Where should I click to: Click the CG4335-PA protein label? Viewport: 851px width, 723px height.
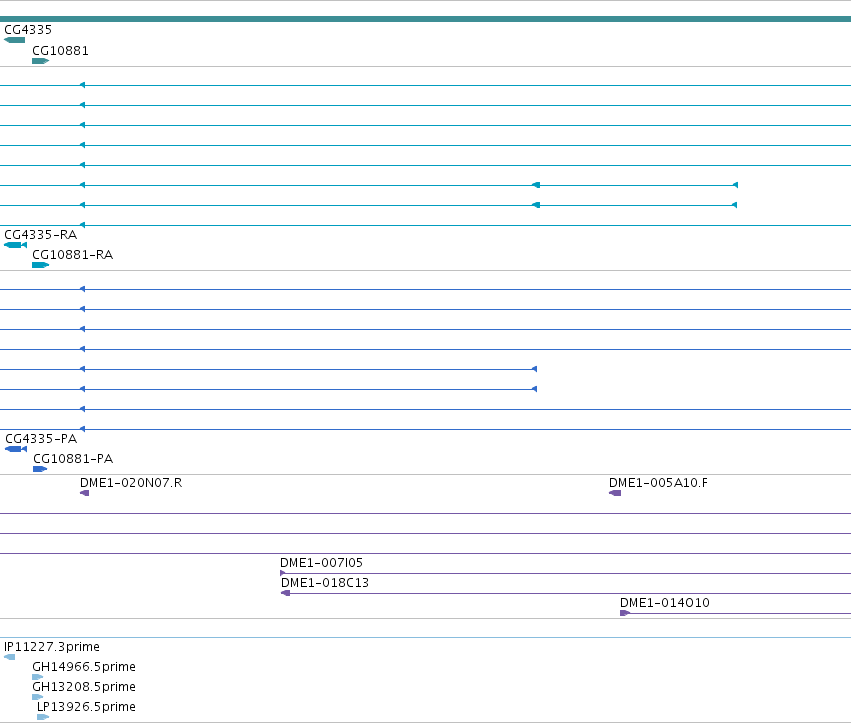pos(41,439)
